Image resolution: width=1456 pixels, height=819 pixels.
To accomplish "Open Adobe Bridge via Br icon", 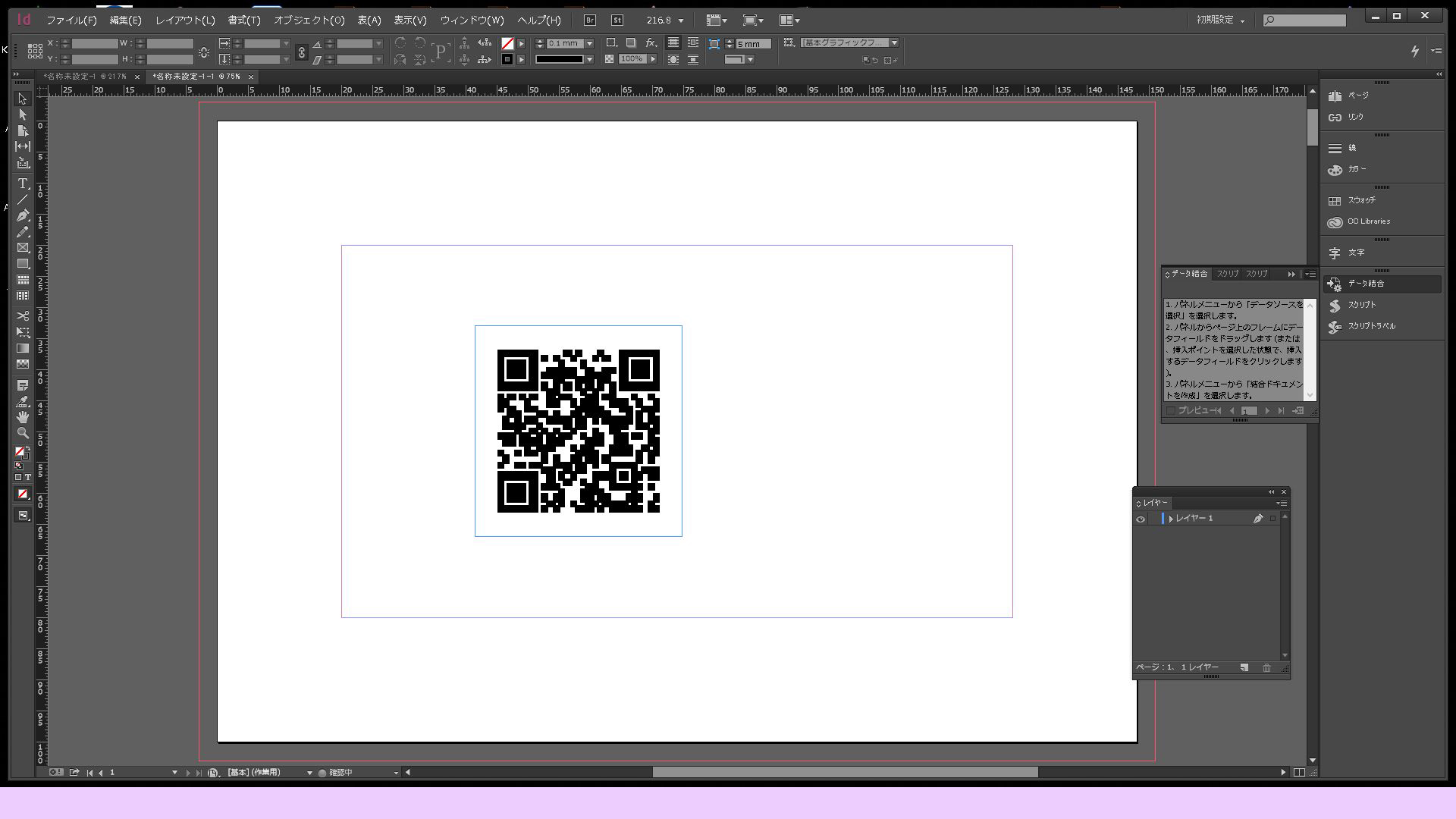I will 590,20.
